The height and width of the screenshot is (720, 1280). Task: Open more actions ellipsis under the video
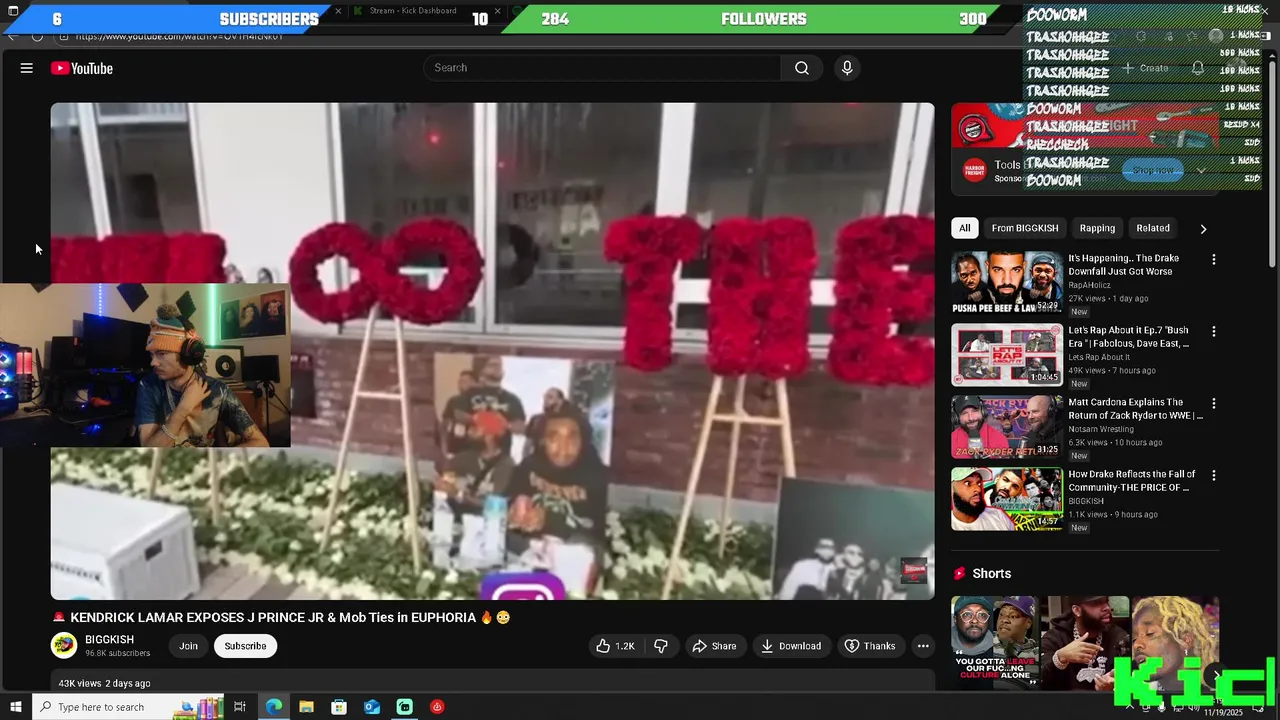coord(923,646)
